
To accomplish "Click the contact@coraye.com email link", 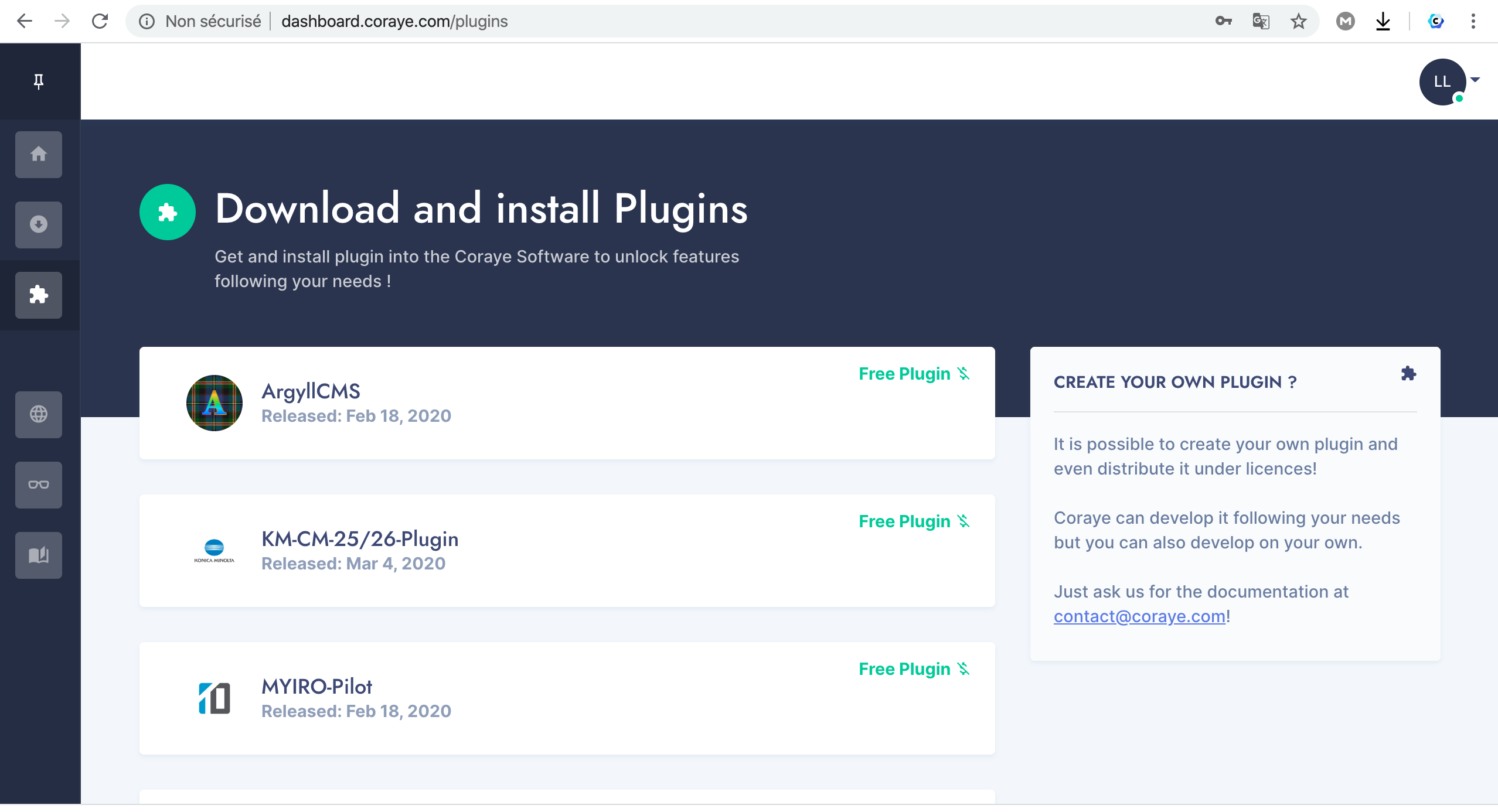I will 1139,616.
